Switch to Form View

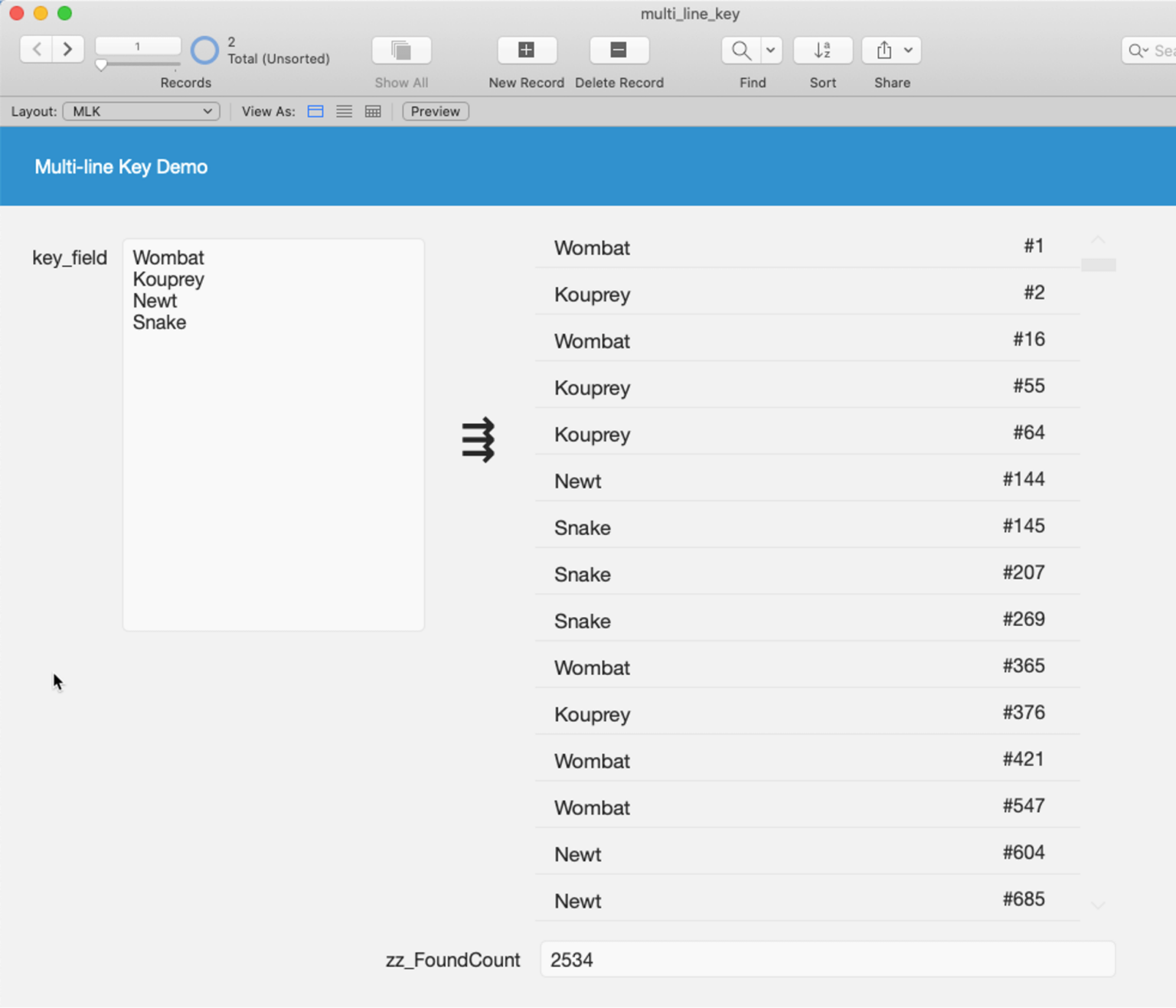point(315,111)
